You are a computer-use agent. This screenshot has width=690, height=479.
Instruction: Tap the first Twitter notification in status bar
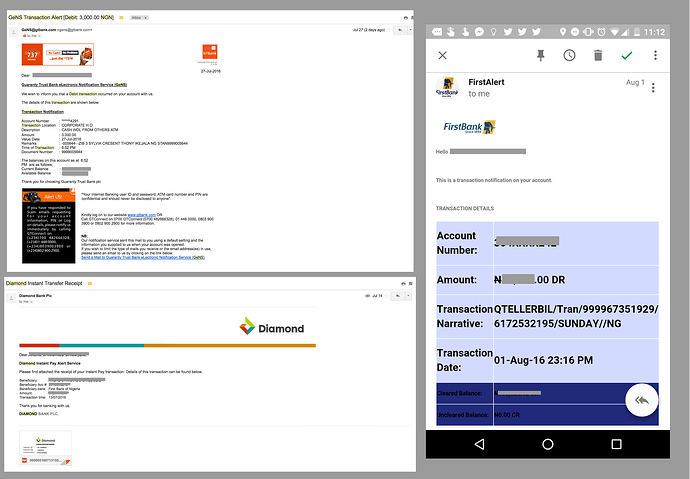[508, 32]
